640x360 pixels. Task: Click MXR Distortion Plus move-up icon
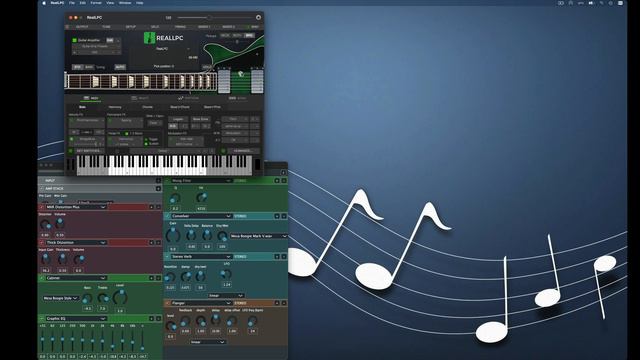point(151,207)
